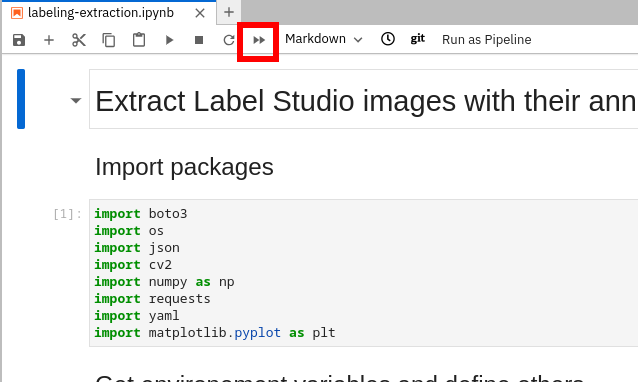Viewport: 638px width, 382px height.
Task: Save the notebook with the floppy disk icon
Action: coord(19,40)
